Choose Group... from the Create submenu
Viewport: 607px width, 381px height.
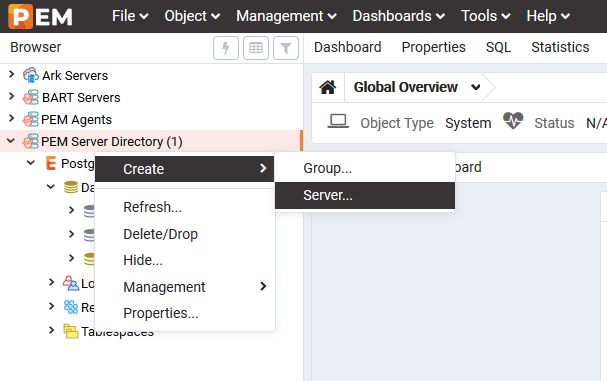click(x=365, y=168)
